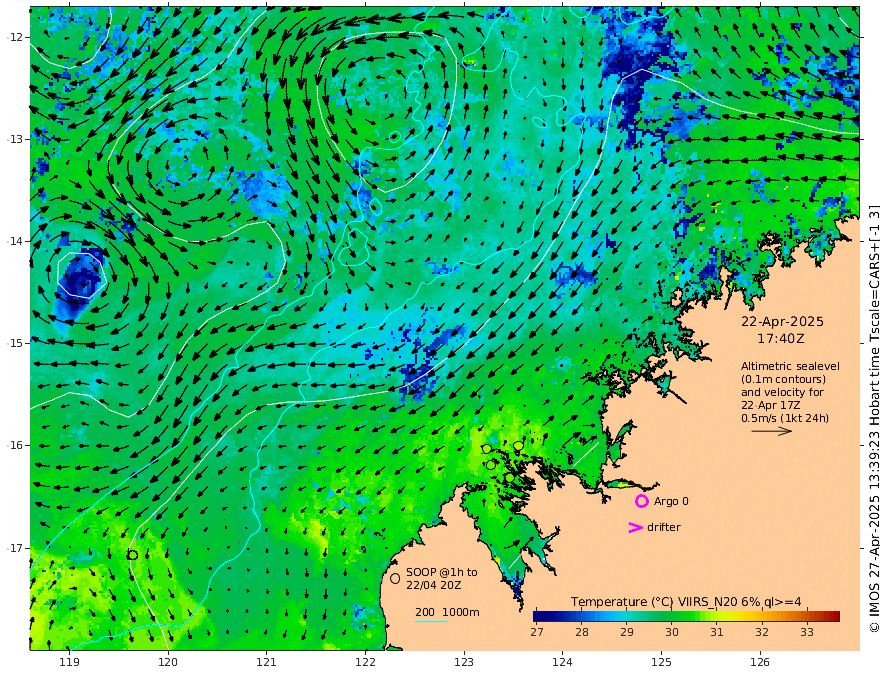Click longitude axis label 120
This screenshot has width=880, height=680.
click(x=168, y=662)
